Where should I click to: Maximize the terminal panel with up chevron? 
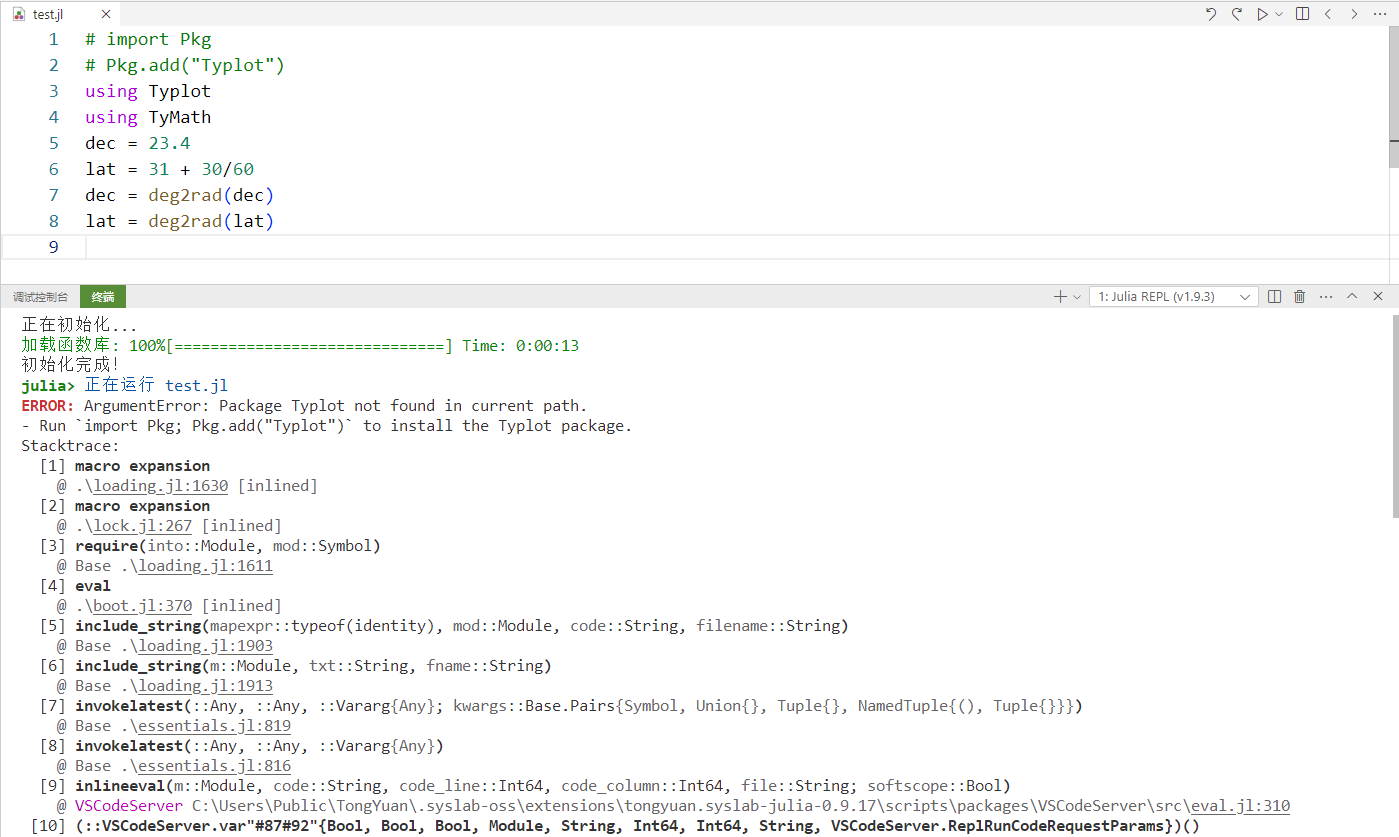1352,297
